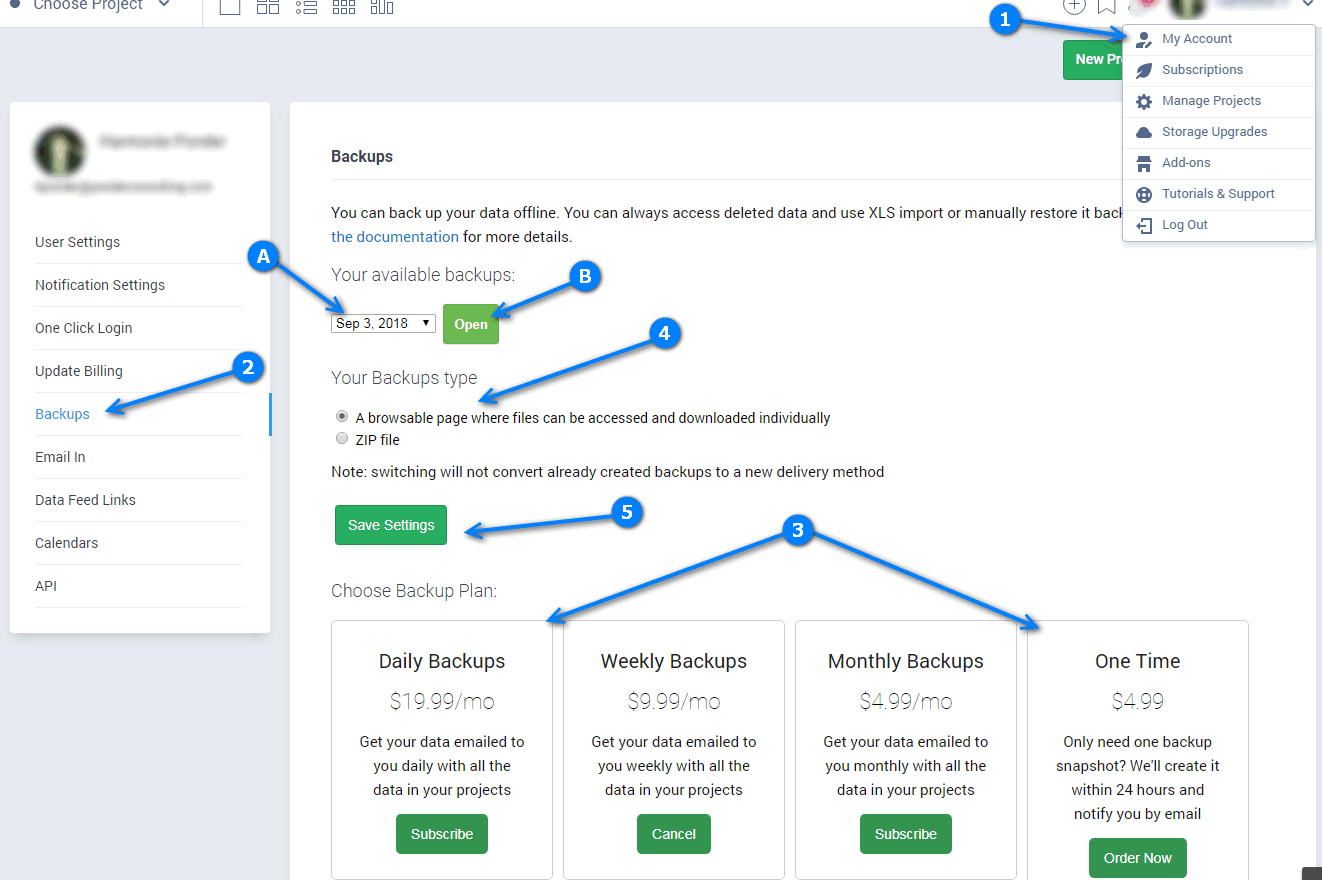Viewport: 1322px width, 880px height.
Task: Select ZIP file backup type
Action: (x=342, y=439)
